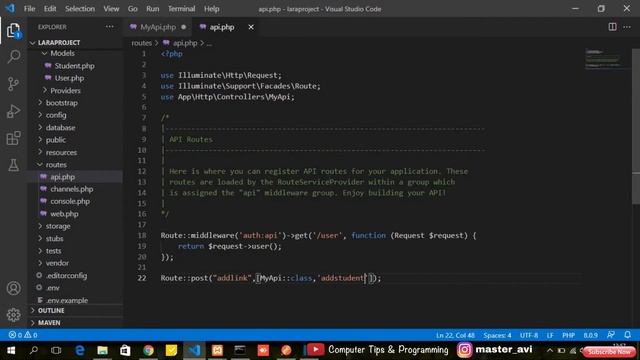Viewport: 640px width, 360px height.
Task: Open editor More Actions ellipsis
Action: click(627, 27)
